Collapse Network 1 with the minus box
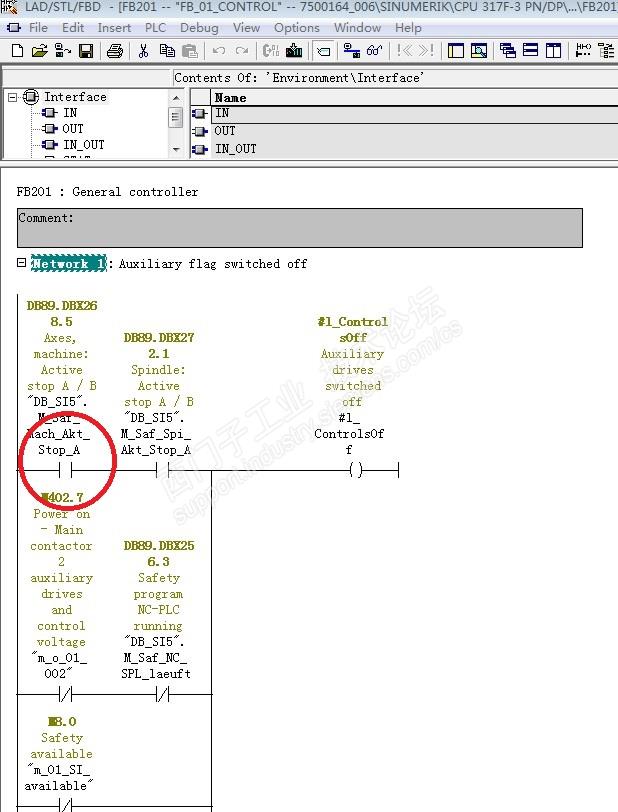This screenshot has width=618, height=812. click(x=21, y=263)
